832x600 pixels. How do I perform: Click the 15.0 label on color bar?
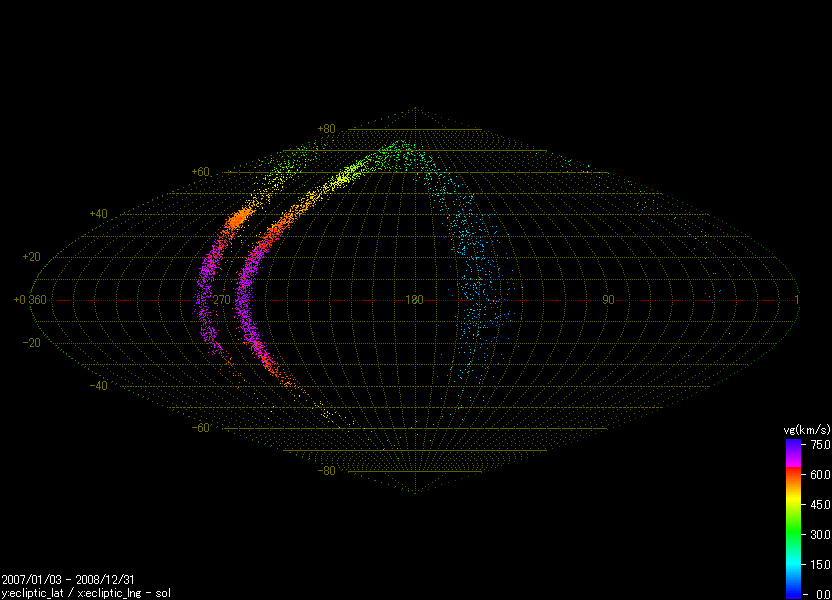pyautogui.click(x=820, y=564)
